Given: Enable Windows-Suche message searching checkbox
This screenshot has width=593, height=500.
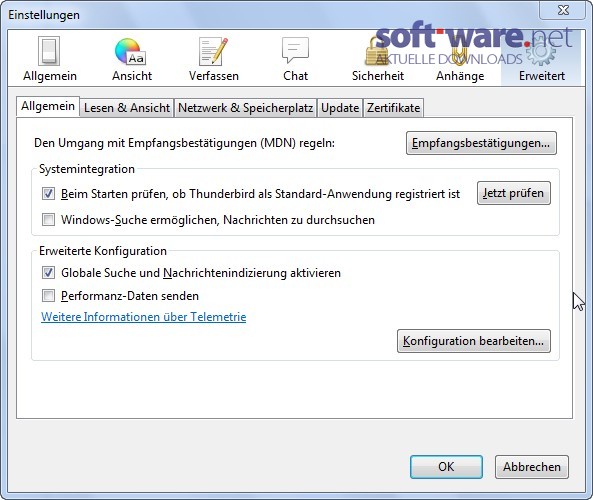Looking at the screenshot, I should (48, 219).
